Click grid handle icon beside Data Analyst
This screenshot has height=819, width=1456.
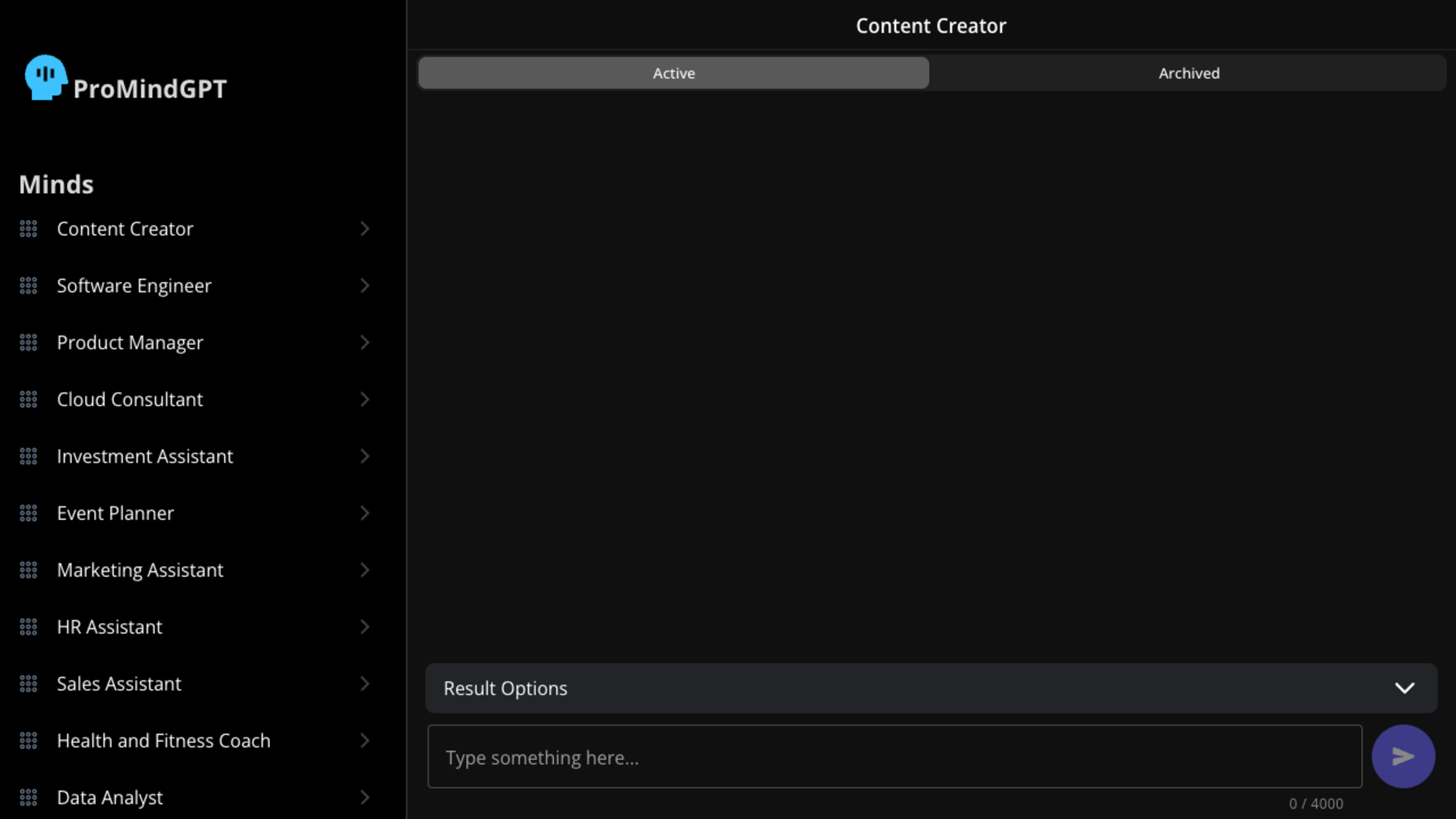(28, 797)
